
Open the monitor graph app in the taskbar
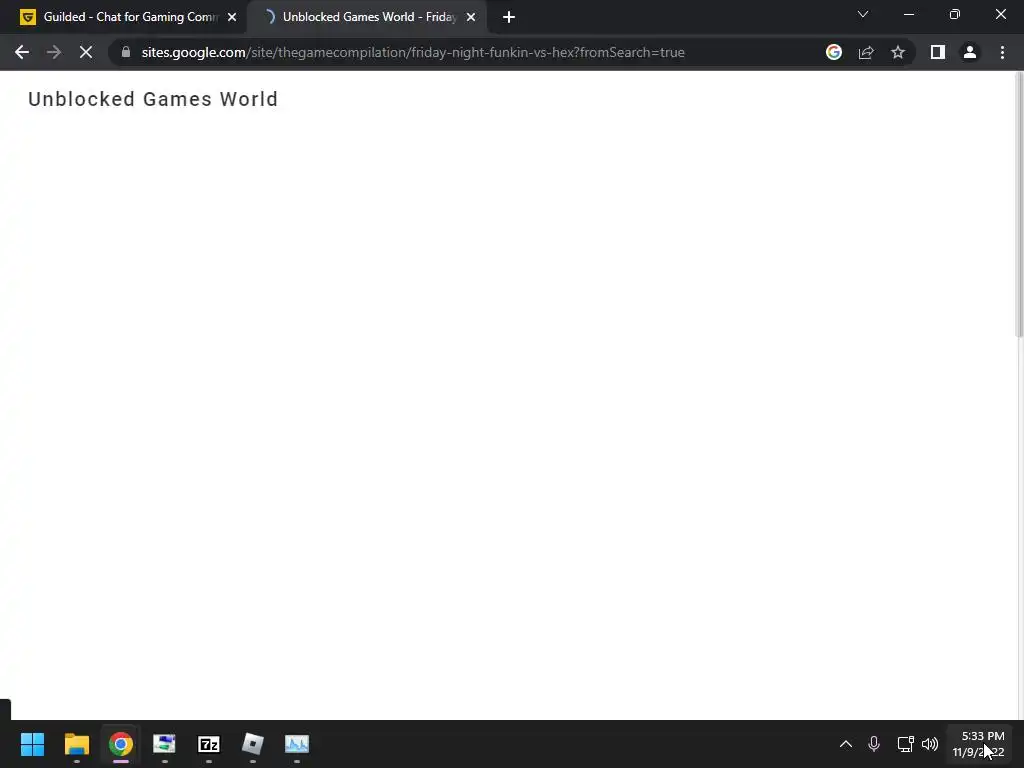pyautogui.click(x=297, y=744)
